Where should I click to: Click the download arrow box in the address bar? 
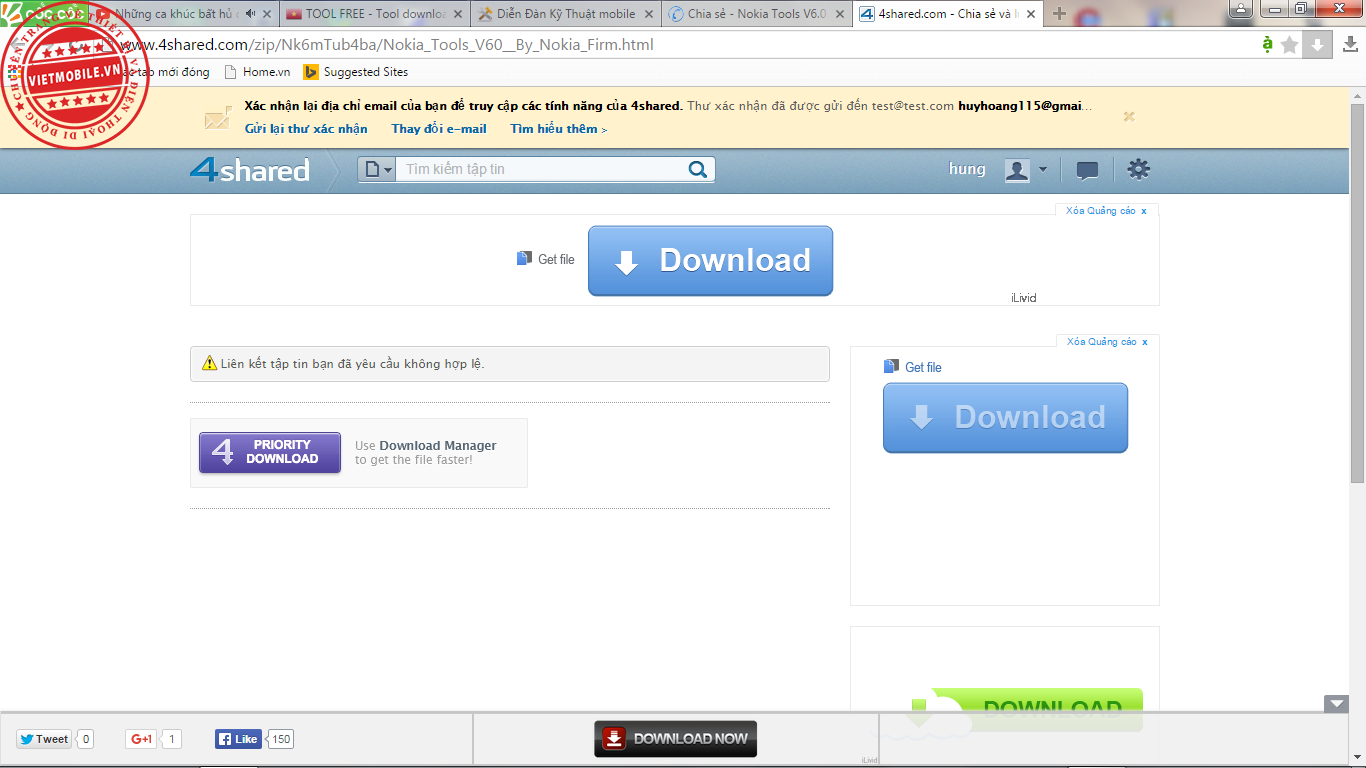pyautogui.click(x=1318, y=45)
